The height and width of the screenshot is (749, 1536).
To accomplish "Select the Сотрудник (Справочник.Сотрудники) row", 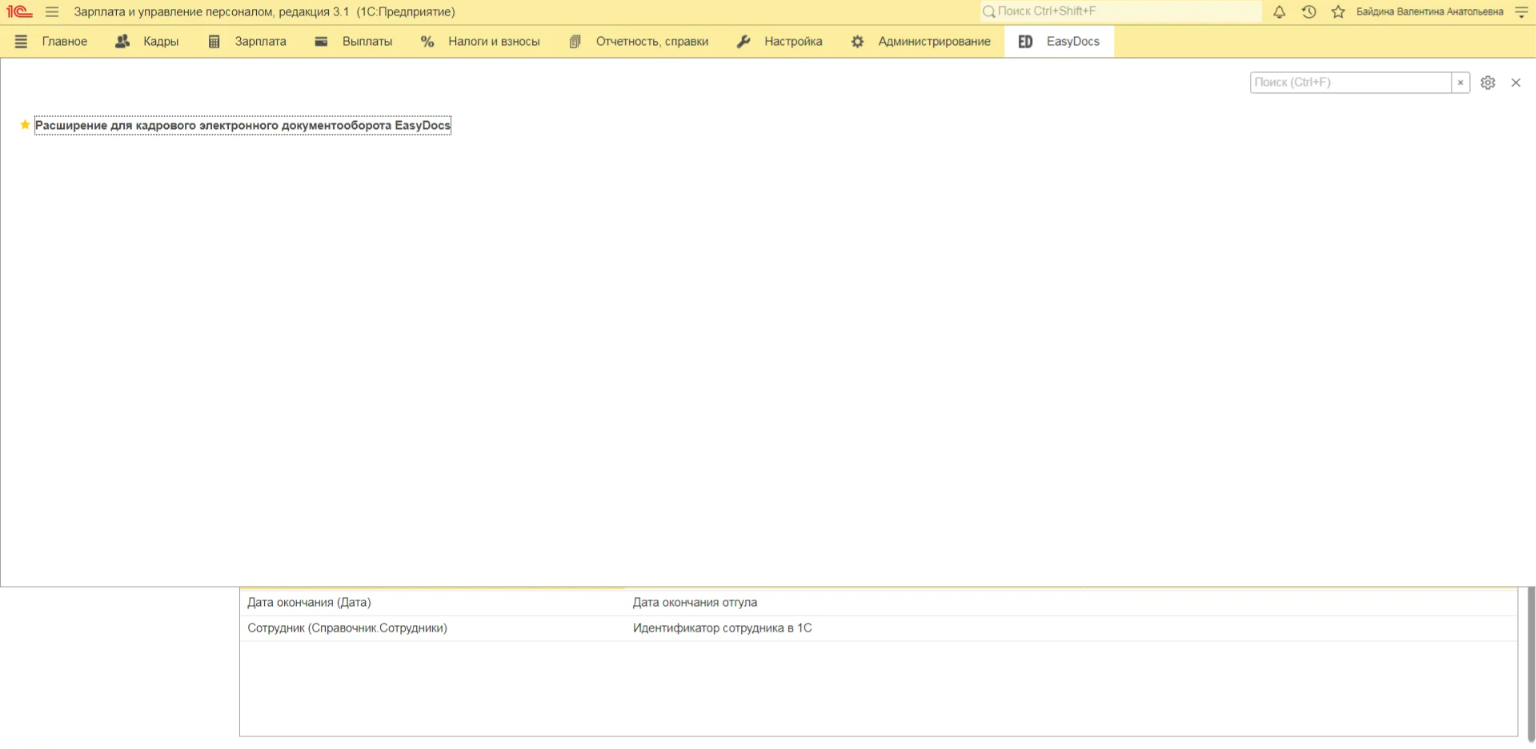I will 347,628.
